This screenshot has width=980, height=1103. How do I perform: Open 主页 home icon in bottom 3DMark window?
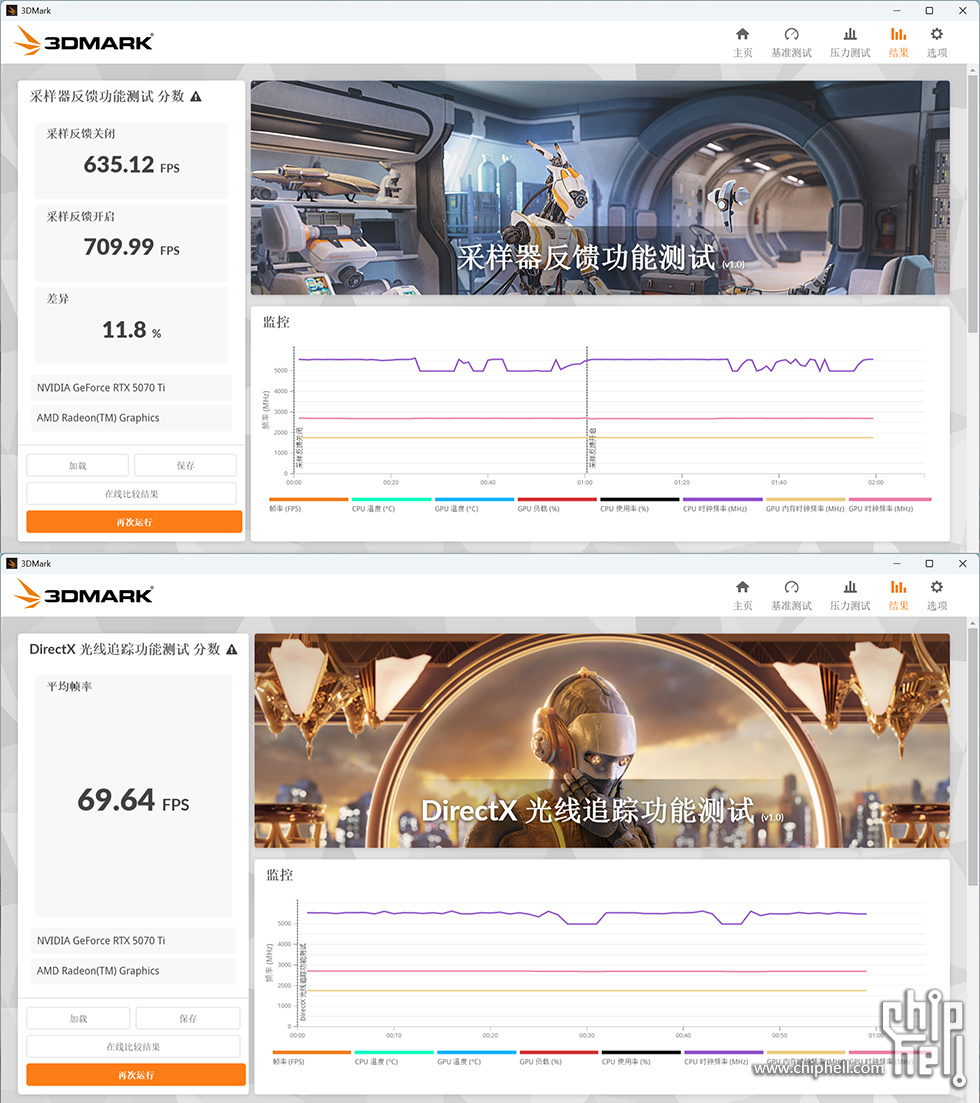(742, 595)
